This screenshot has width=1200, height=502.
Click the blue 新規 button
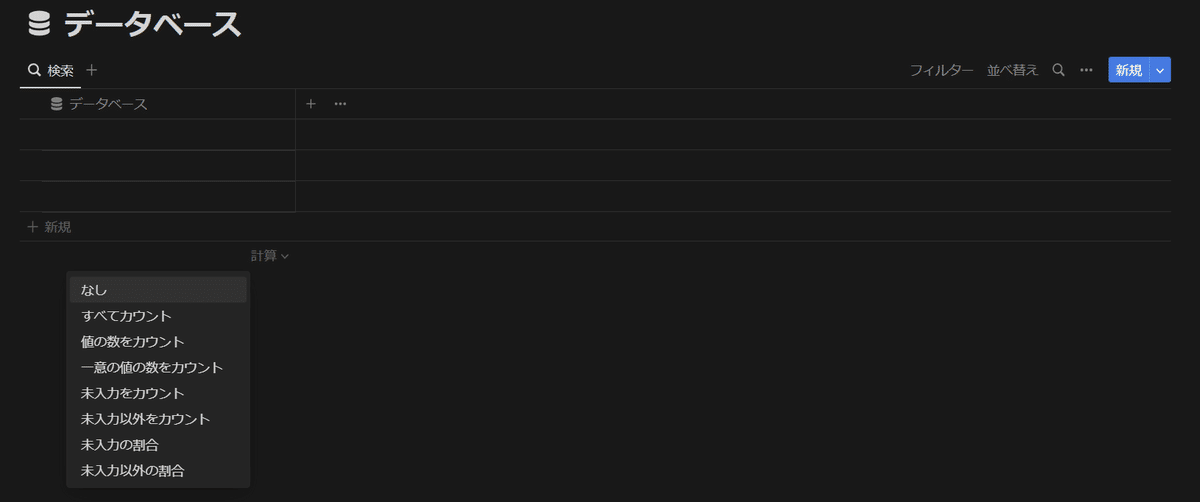tap(1128, 70)
